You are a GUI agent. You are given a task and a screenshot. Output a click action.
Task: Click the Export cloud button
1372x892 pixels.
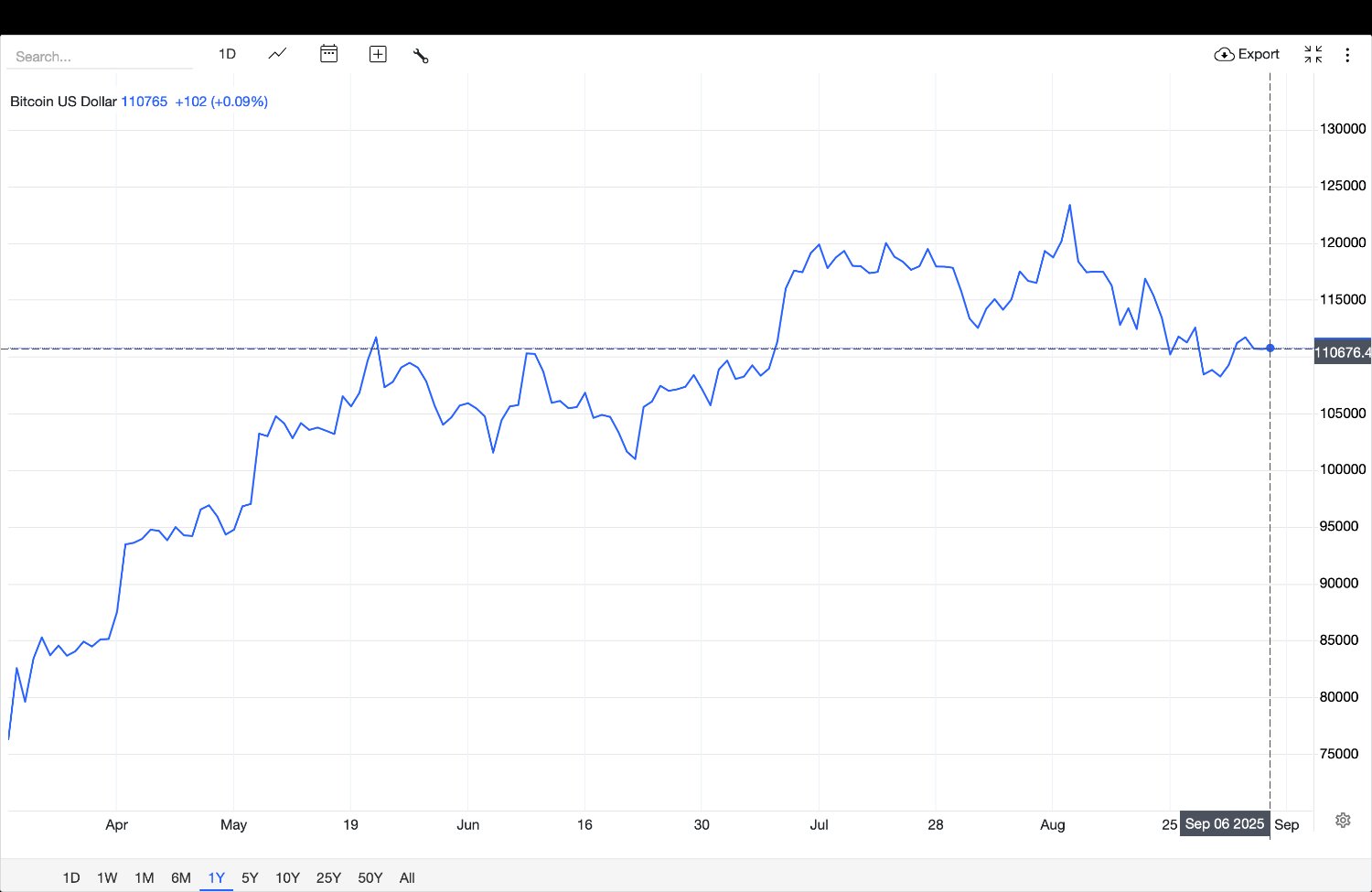click(x=1246, y=54)
